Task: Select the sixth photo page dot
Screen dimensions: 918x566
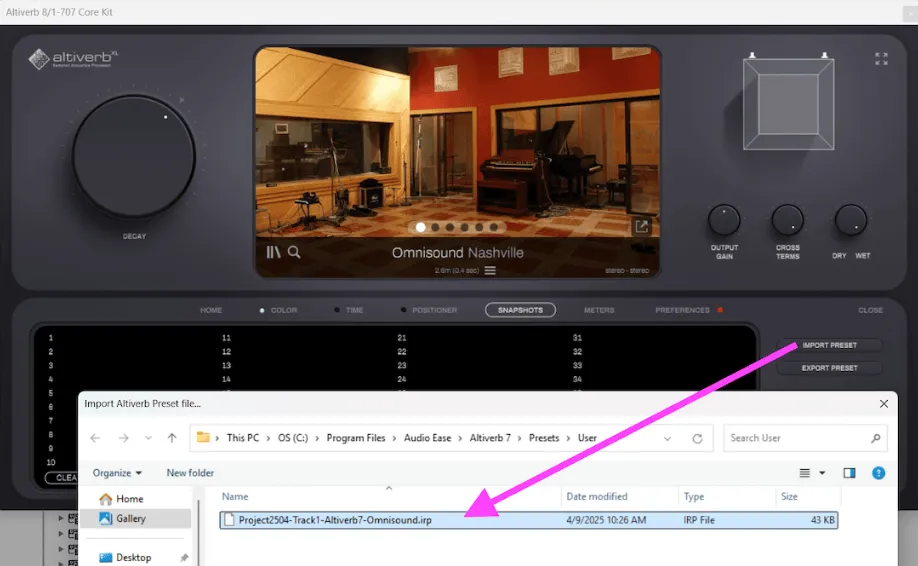Action: (x=494, y=227)
